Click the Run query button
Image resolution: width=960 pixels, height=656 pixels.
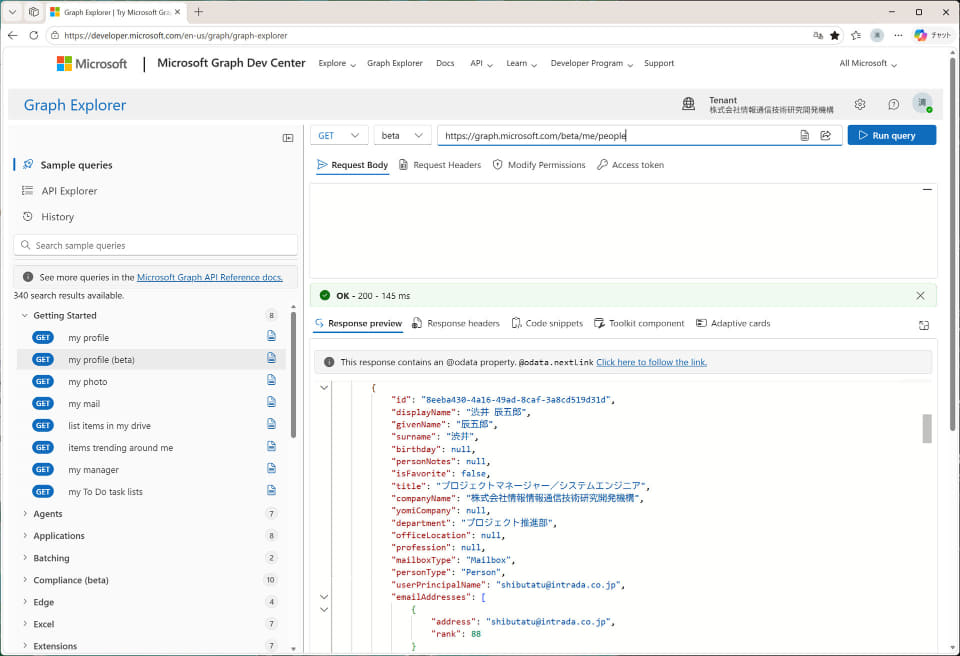coord(891,135)
